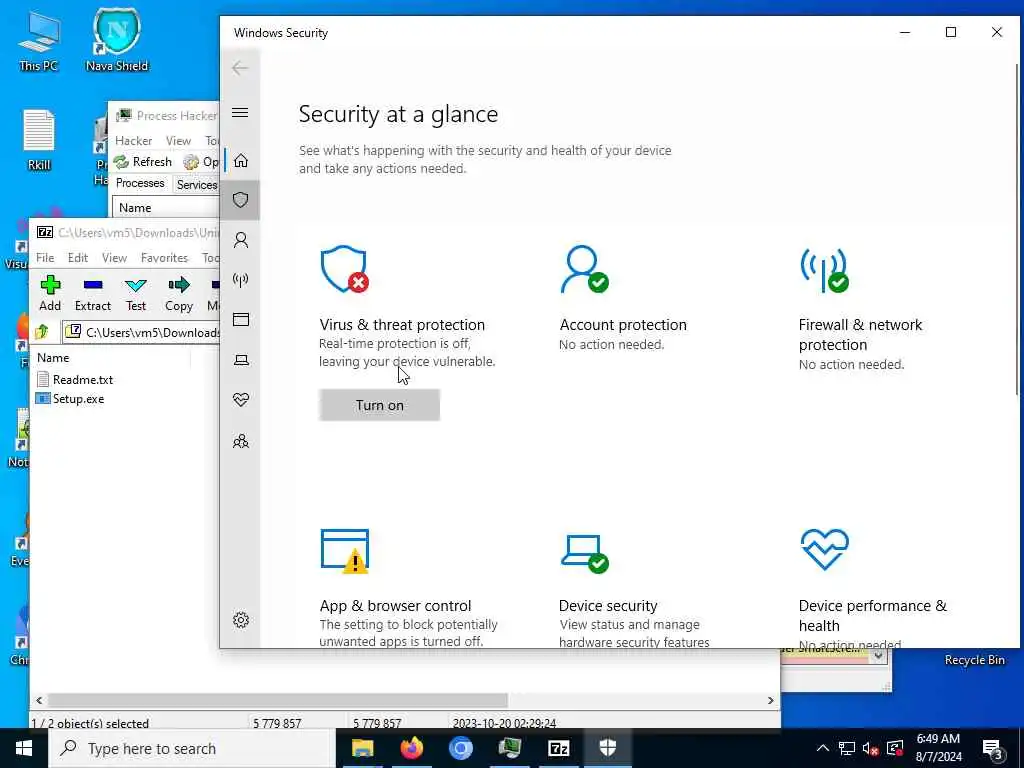Open Firefox from the taskbar

tap(411, 748)
